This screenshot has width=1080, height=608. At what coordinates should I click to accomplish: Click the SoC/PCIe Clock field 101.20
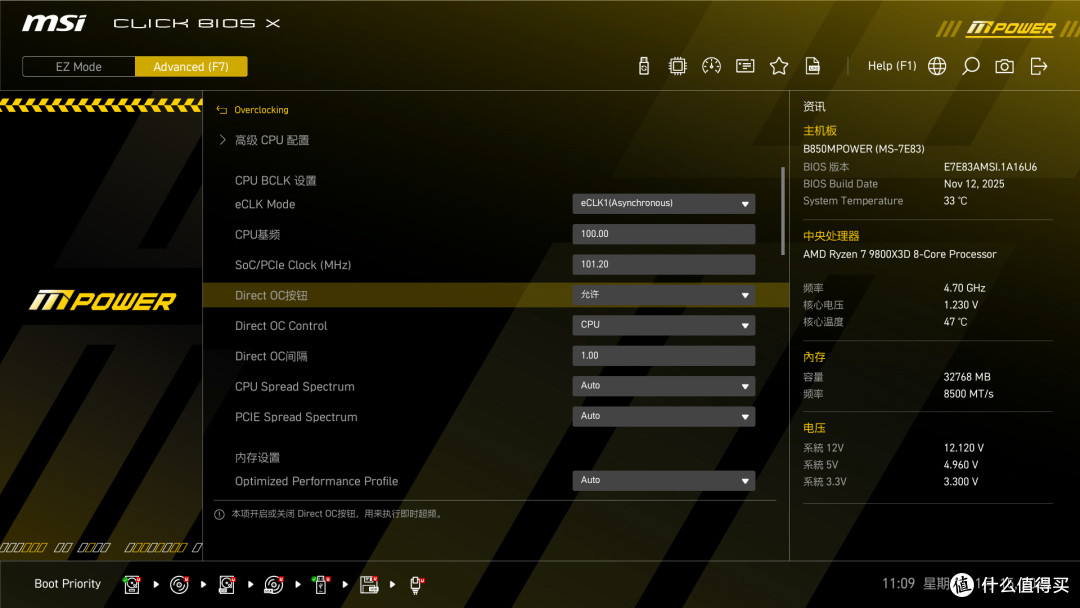pyautogui.click(x=663, y=264)
